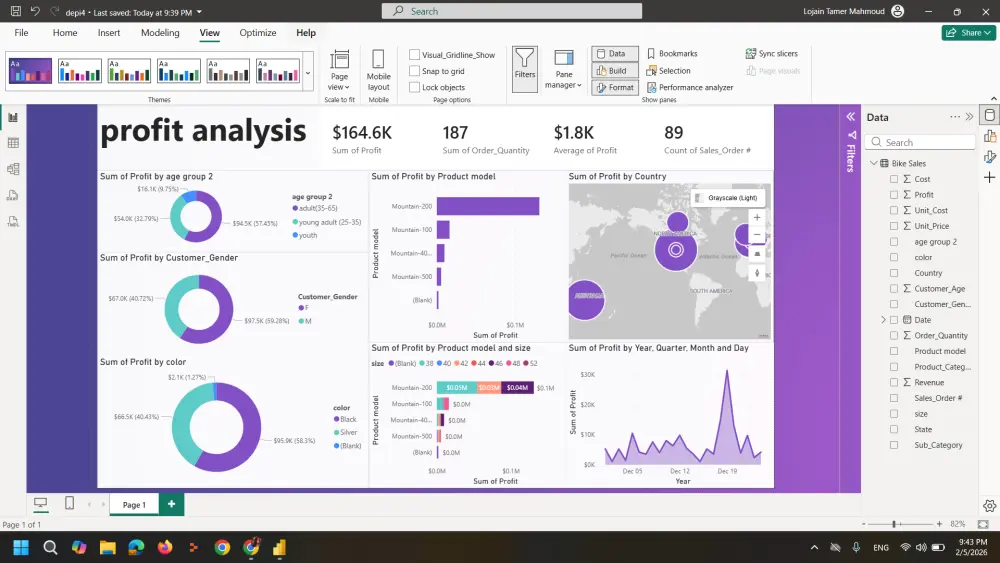
Task: Click the Data pane Search field
Action: coord(920,142)
